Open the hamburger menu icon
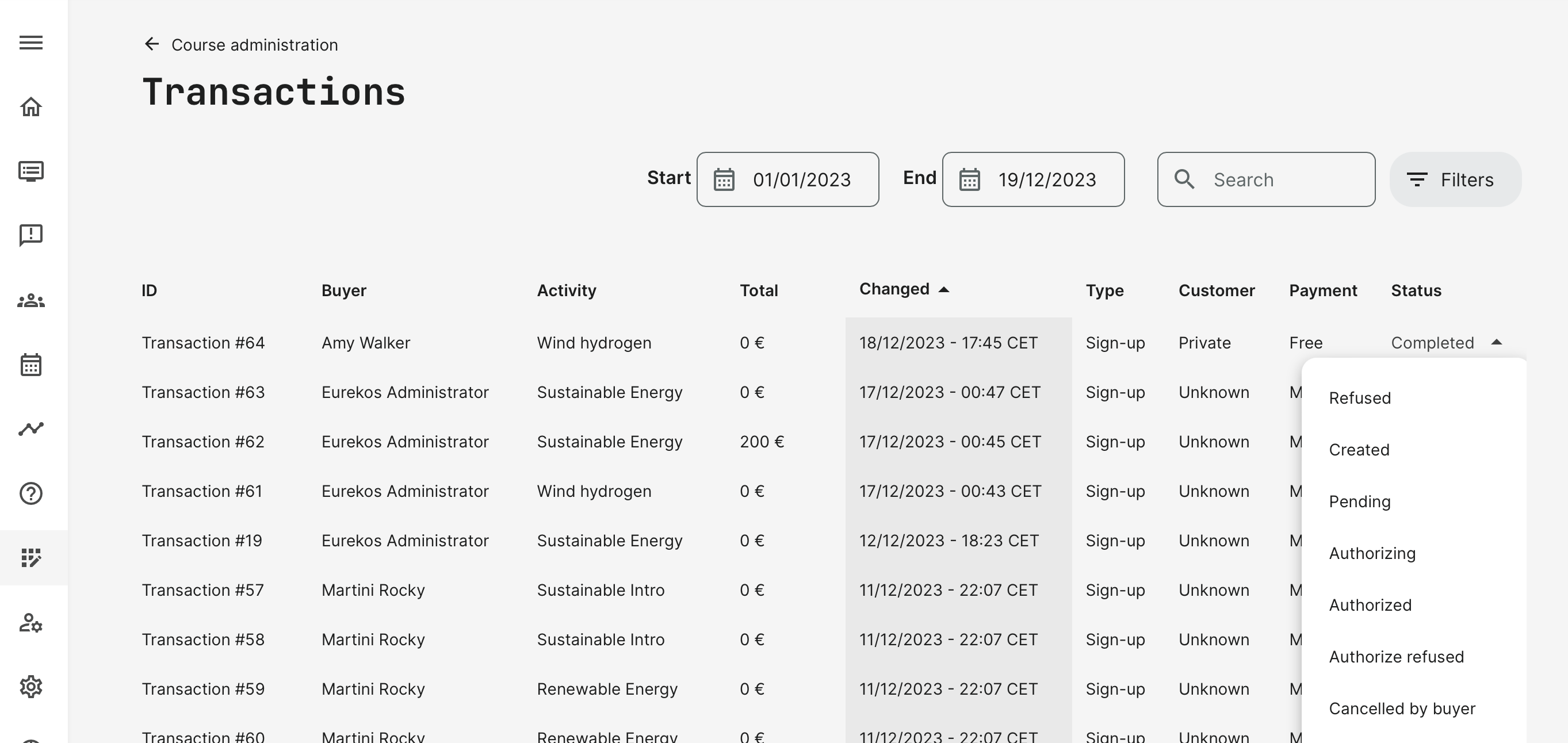 [x=31, y=43]
